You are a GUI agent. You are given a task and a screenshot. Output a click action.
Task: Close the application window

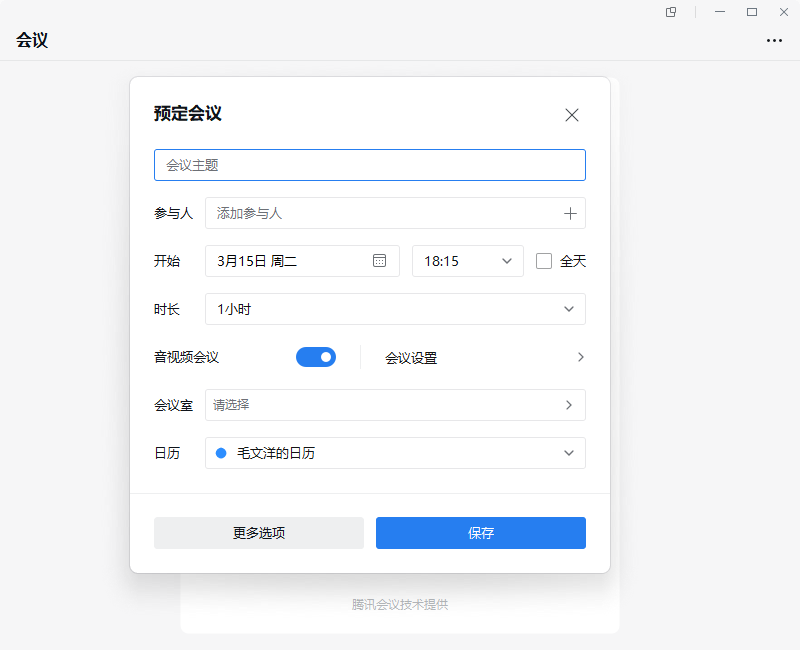784,12
